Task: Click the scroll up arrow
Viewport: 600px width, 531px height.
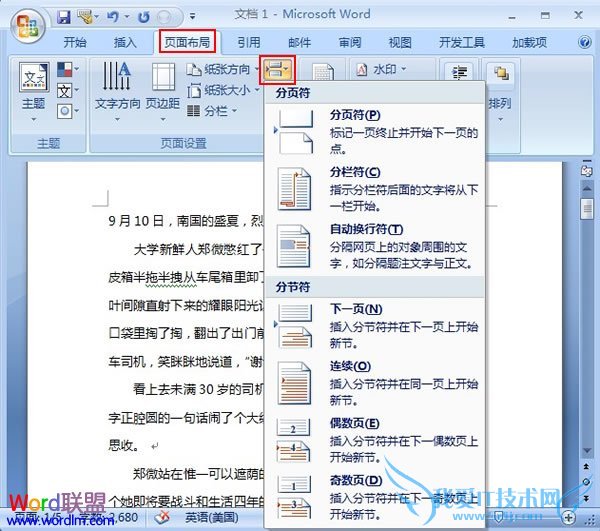Action: tap(587, 188)
